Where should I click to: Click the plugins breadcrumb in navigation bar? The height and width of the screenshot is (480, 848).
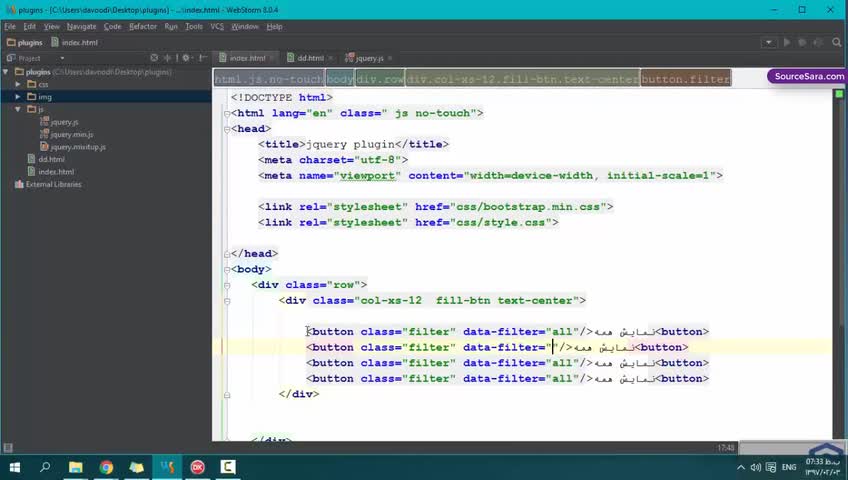pyautogui.click(x=25, y=42)
